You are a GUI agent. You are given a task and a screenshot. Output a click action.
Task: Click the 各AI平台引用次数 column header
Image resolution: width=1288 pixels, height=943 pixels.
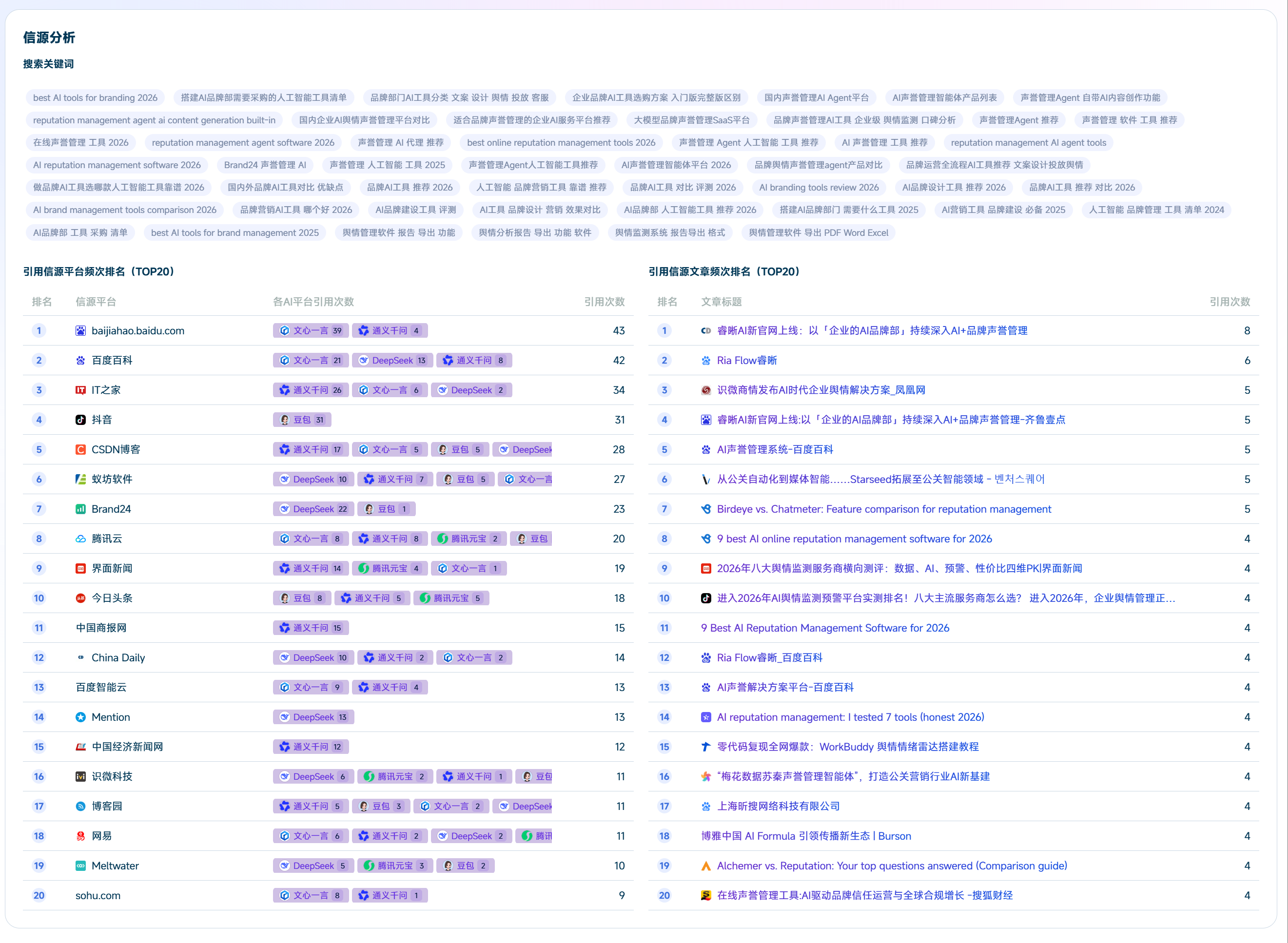pyautogui.click(x=313, y=301)
